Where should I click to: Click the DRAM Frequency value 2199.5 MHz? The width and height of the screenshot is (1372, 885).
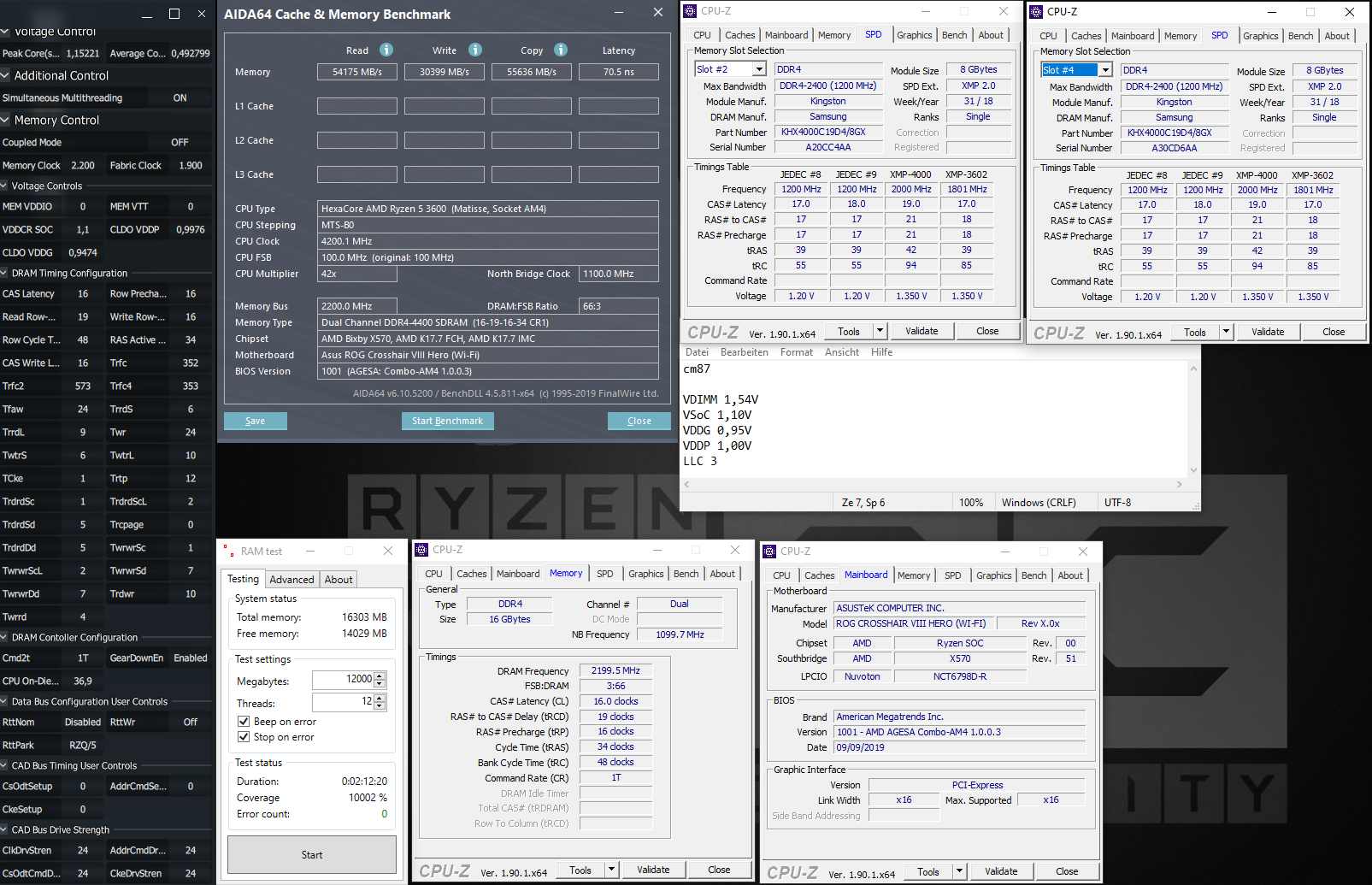615,670
